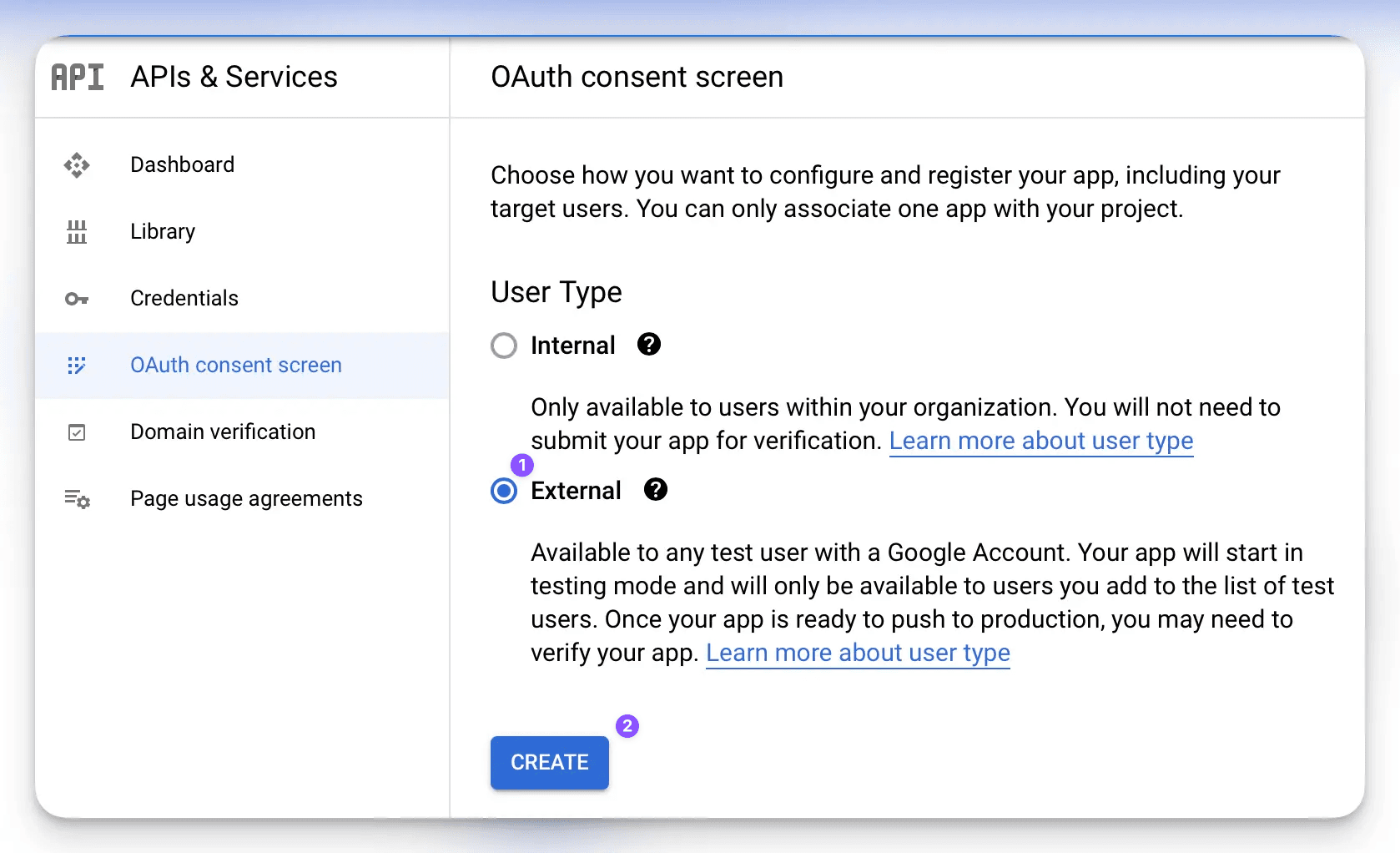Select the External user type radio button
The height and width of the screenshot is (853, 1400).
coord(504,492)
